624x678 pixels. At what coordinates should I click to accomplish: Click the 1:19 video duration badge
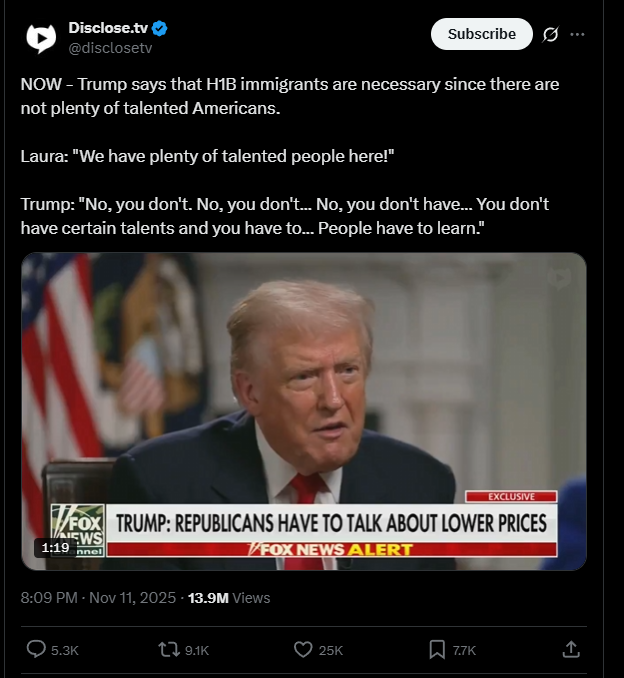pos(55,548)
